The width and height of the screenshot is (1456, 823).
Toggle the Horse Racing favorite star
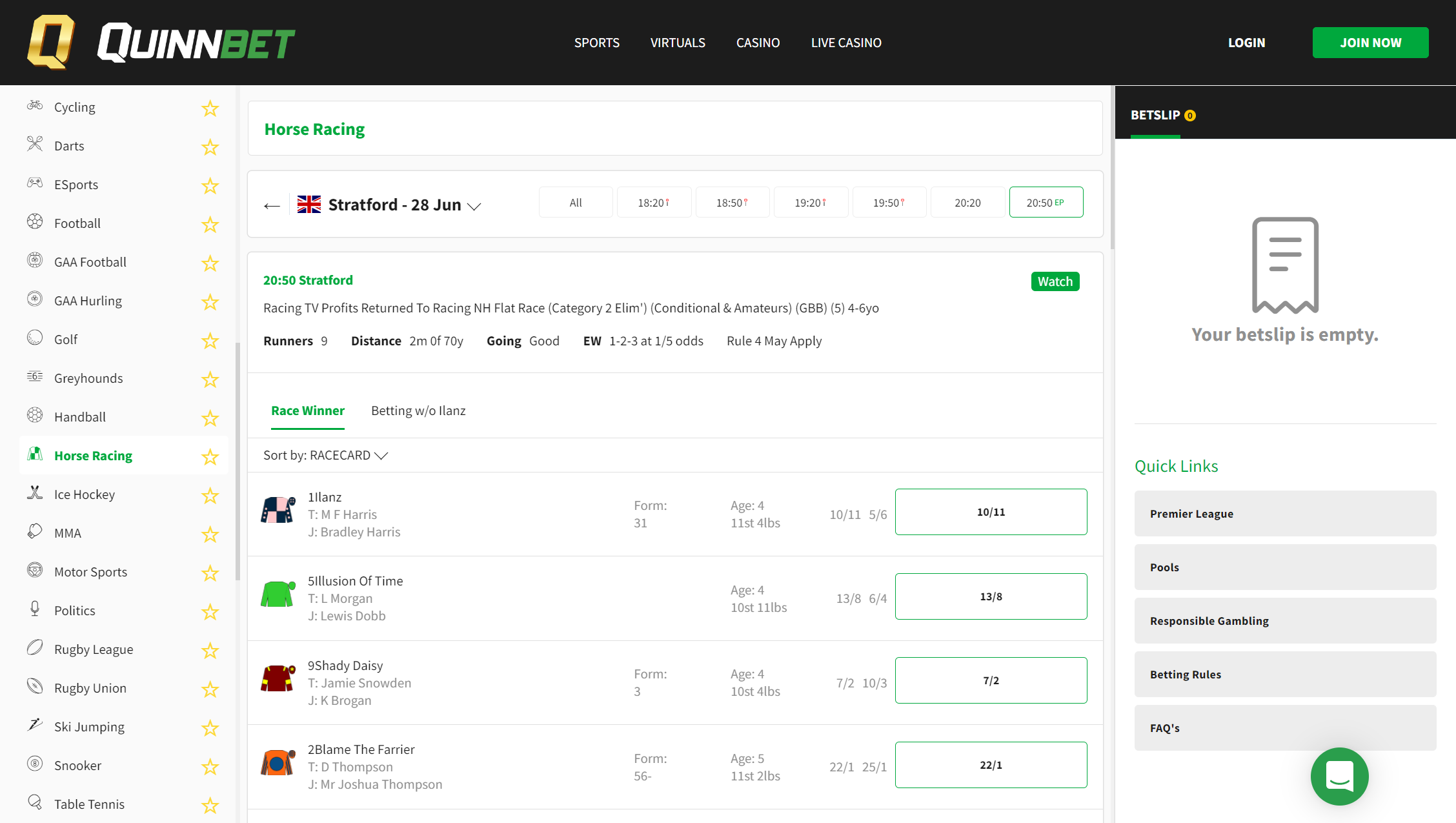tap(210, 457)
